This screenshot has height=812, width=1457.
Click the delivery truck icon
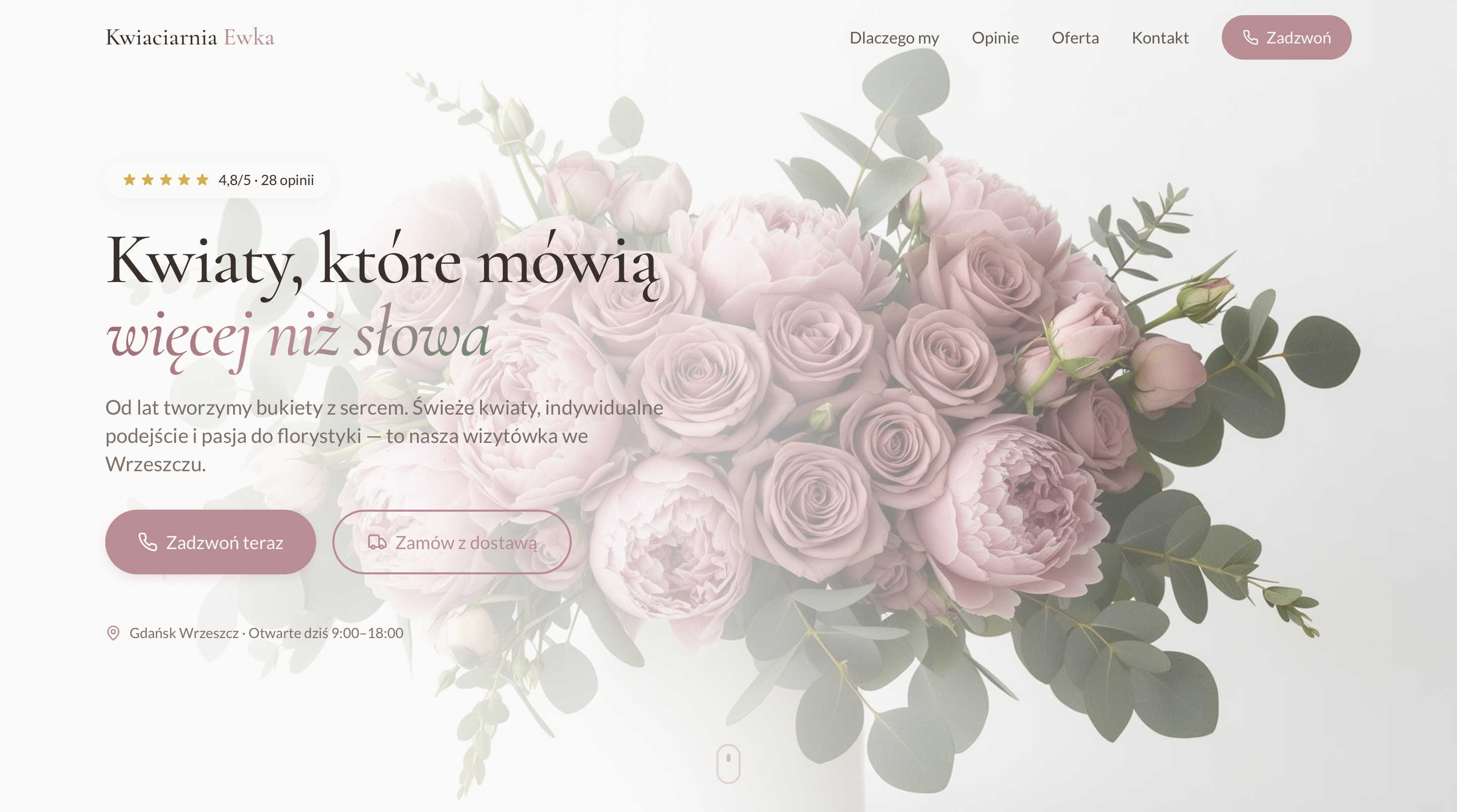point(377,542)
